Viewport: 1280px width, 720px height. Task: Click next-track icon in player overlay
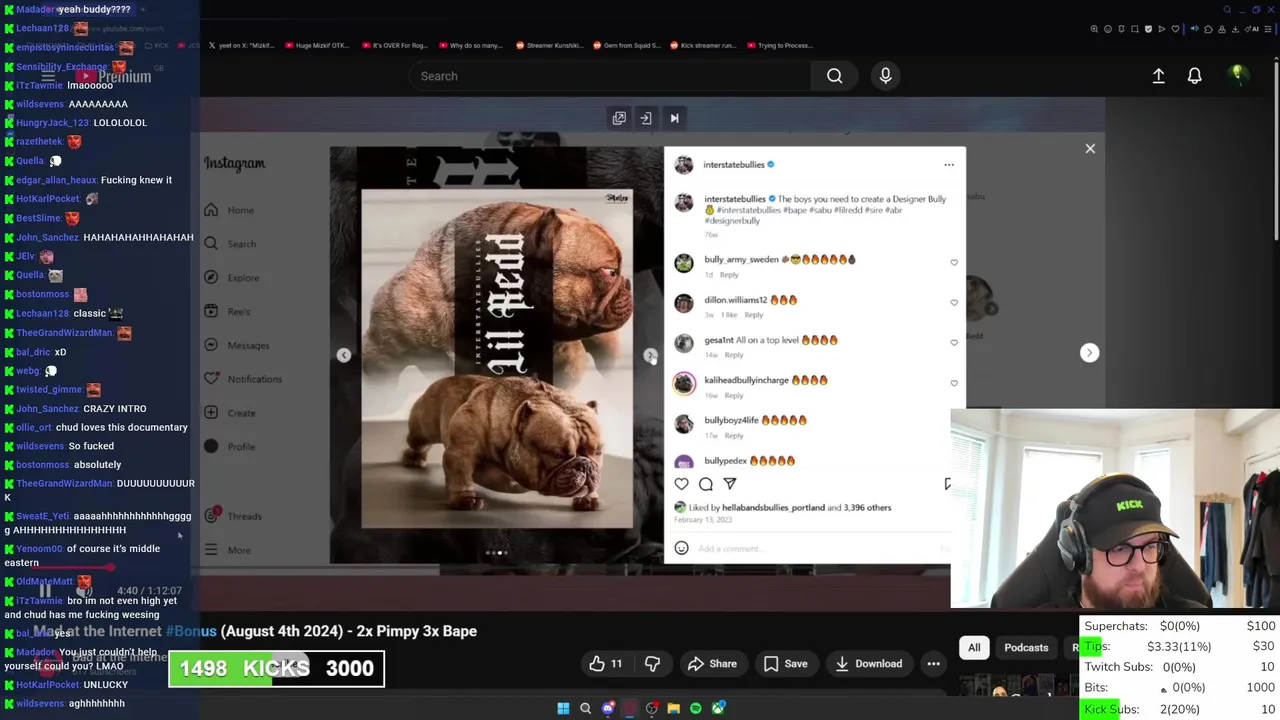[674, 118]
